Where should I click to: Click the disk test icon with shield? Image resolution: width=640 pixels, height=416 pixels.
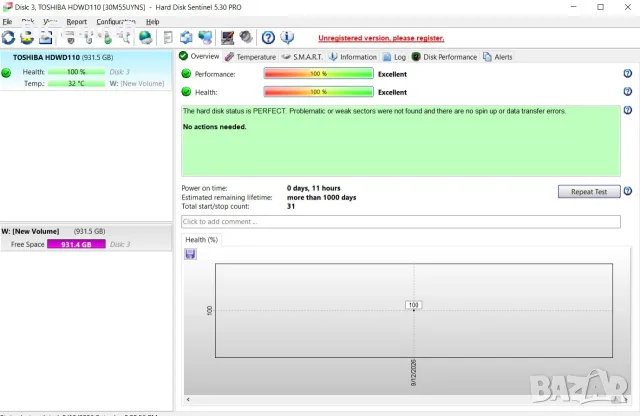[70, 38]
